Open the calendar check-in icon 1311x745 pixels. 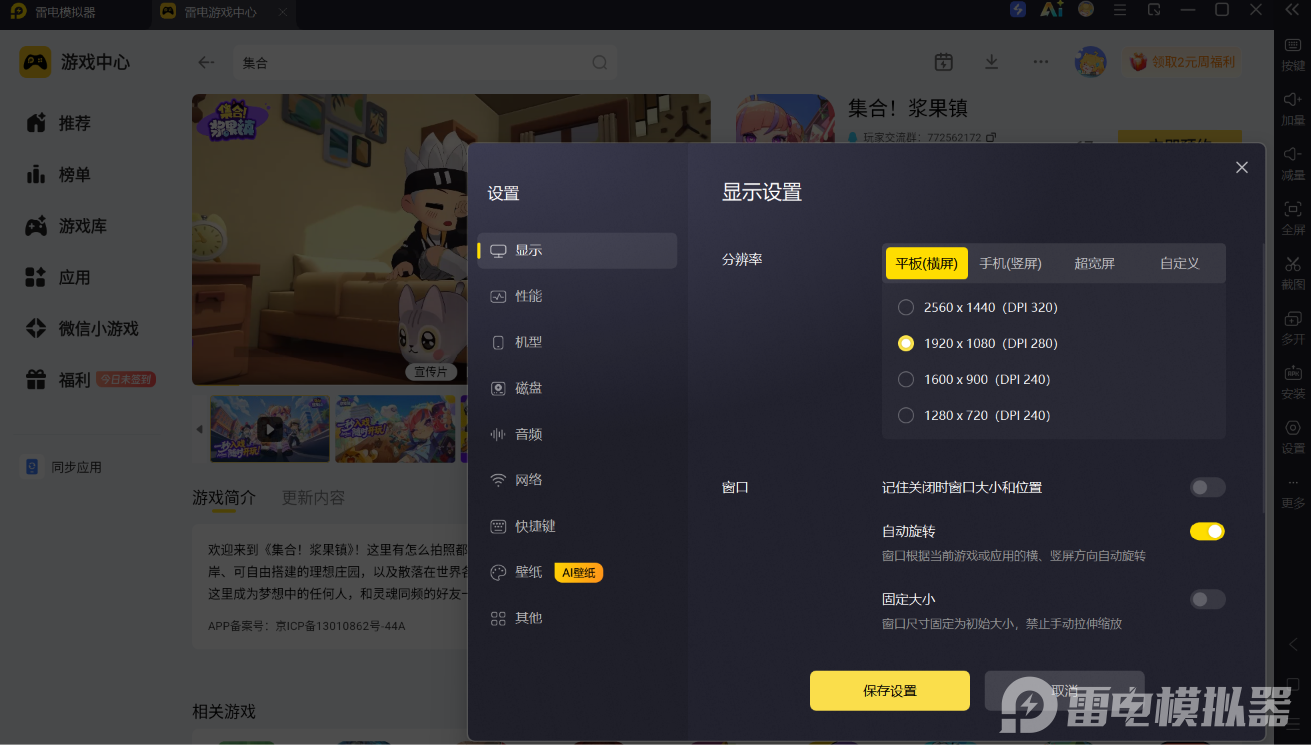(x=943, y=62)
